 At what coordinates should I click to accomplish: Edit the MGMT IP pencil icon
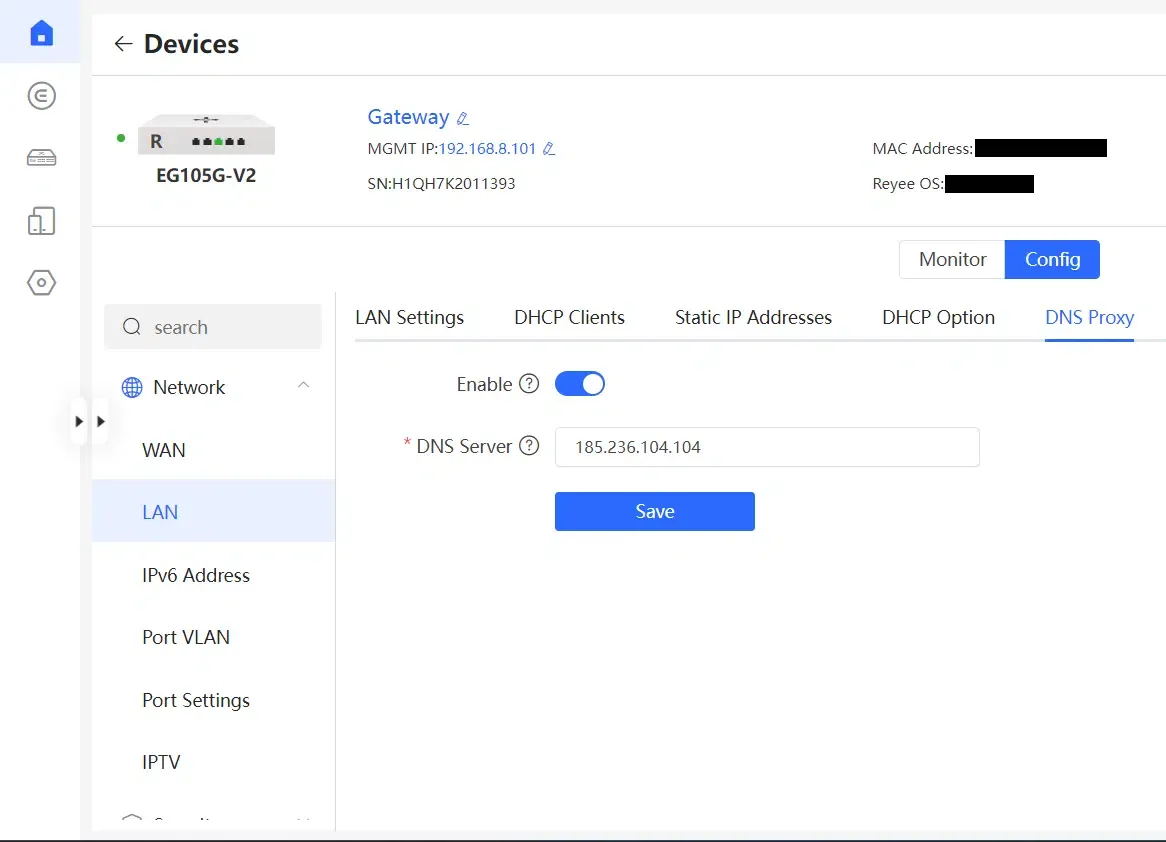click(x=549, y=149)
